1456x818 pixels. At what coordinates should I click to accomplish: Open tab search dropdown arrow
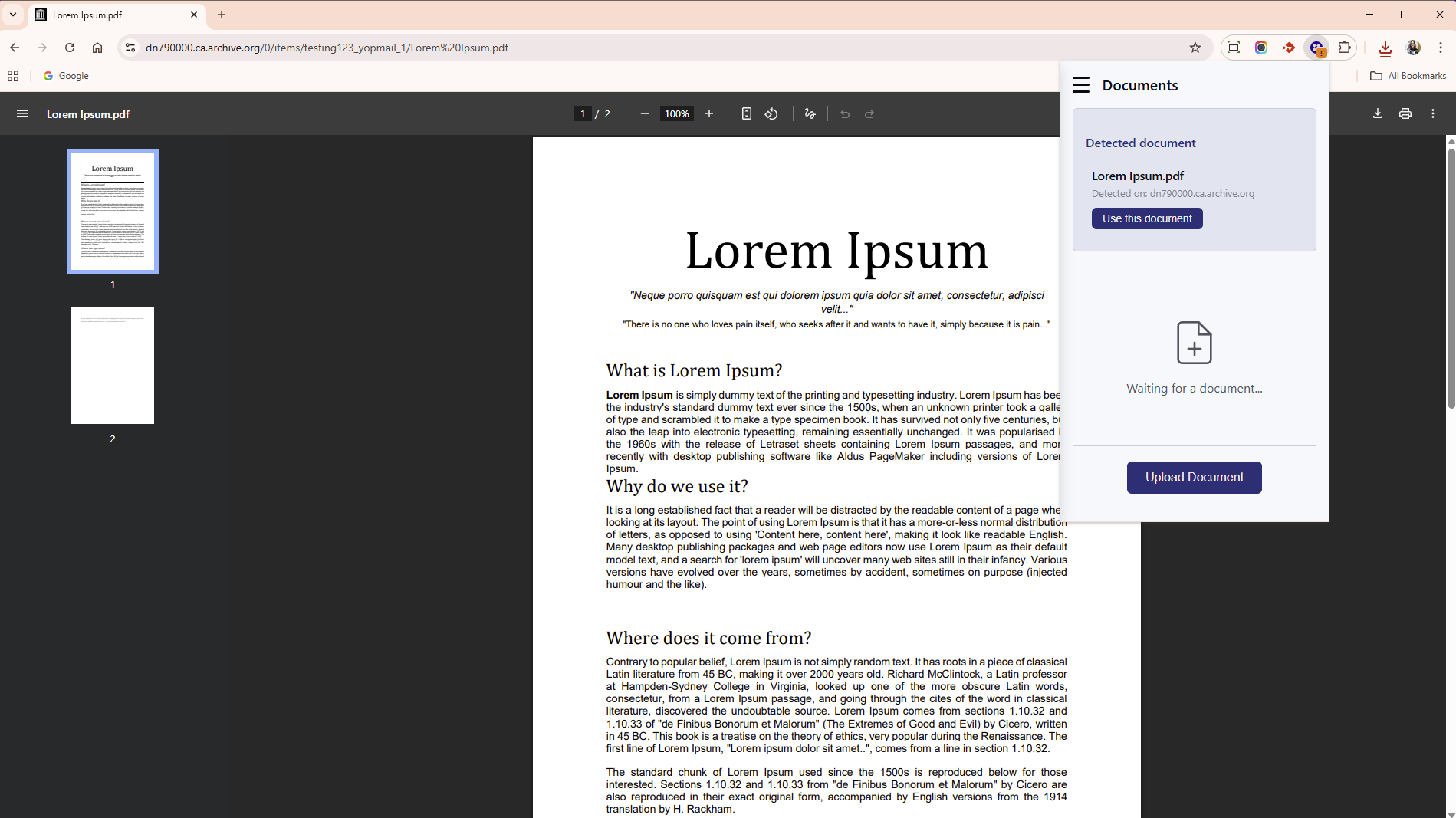tap(13, 15)
